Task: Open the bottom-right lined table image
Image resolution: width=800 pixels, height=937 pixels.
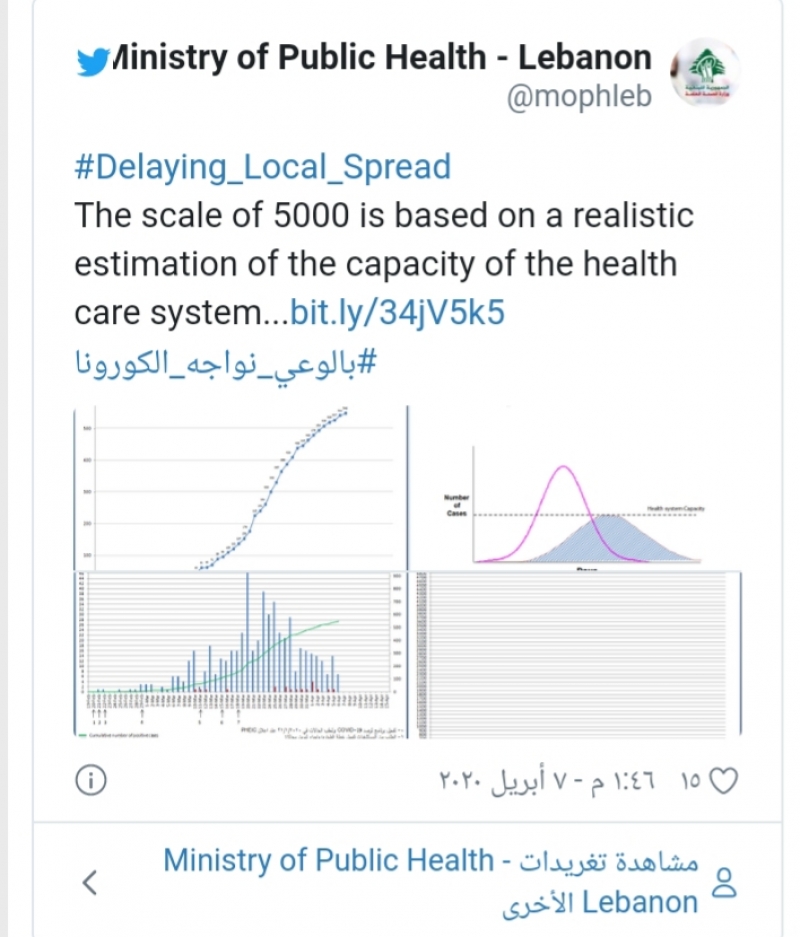Action: coord(577,656)
